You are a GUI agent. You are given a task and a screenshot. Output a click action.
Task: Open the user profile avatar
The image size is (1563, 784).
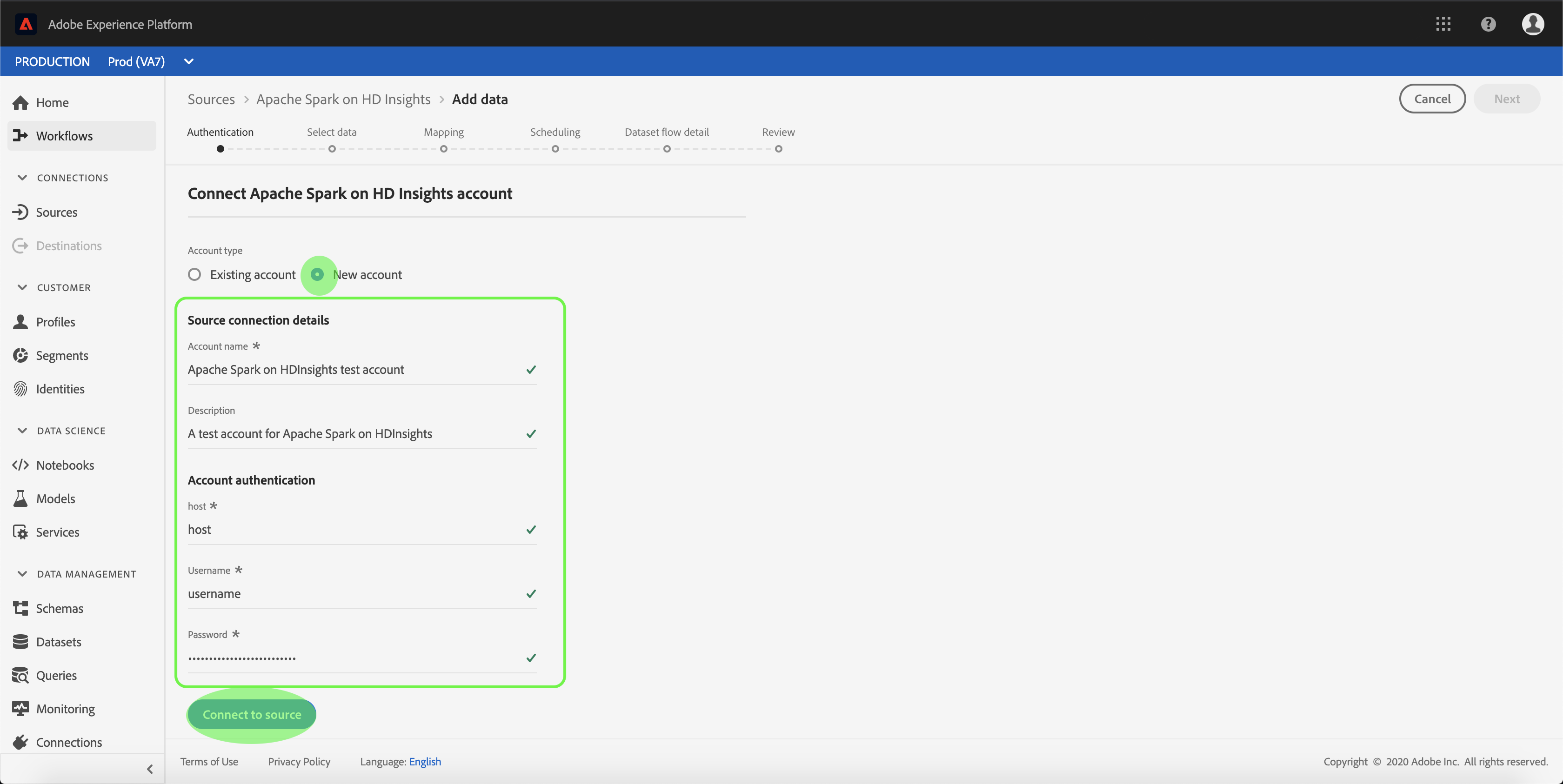pos(1533,24)
